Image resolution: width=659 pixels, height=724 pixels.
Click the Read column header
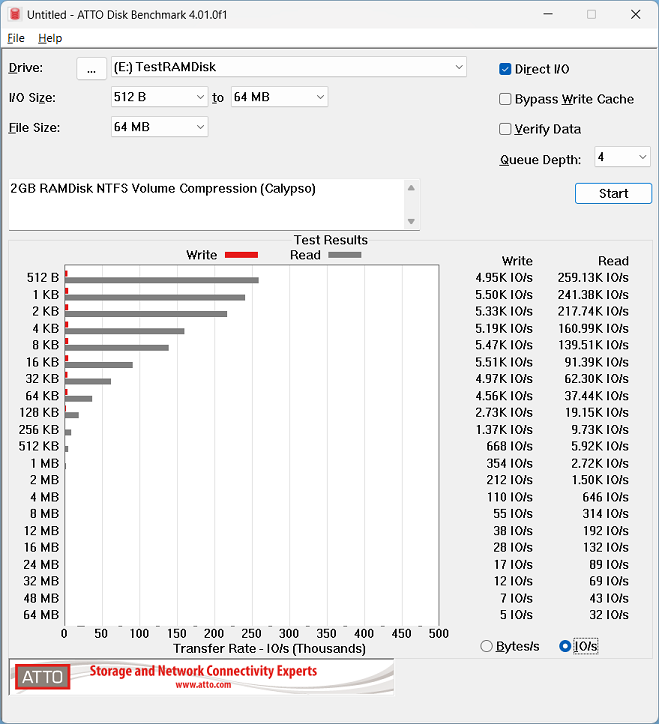tap(613, 261)
